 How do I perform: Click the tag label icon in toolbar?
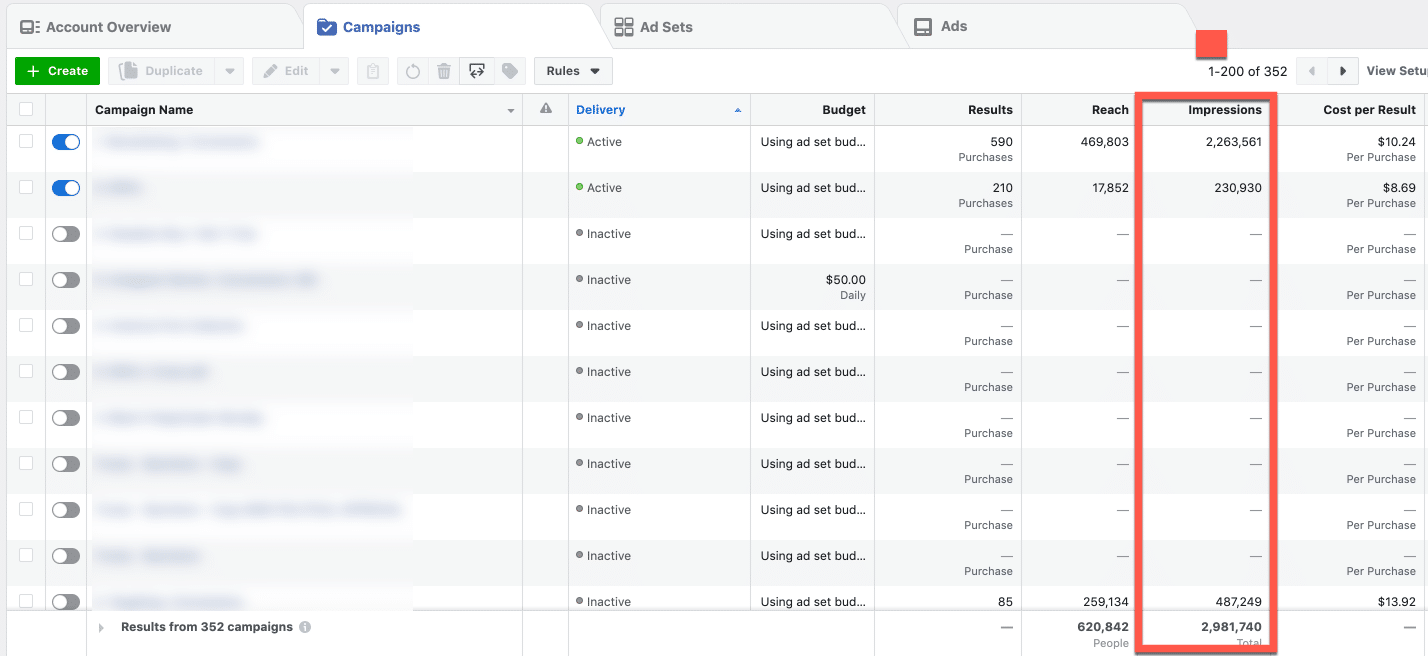click(x=510, y=71)
